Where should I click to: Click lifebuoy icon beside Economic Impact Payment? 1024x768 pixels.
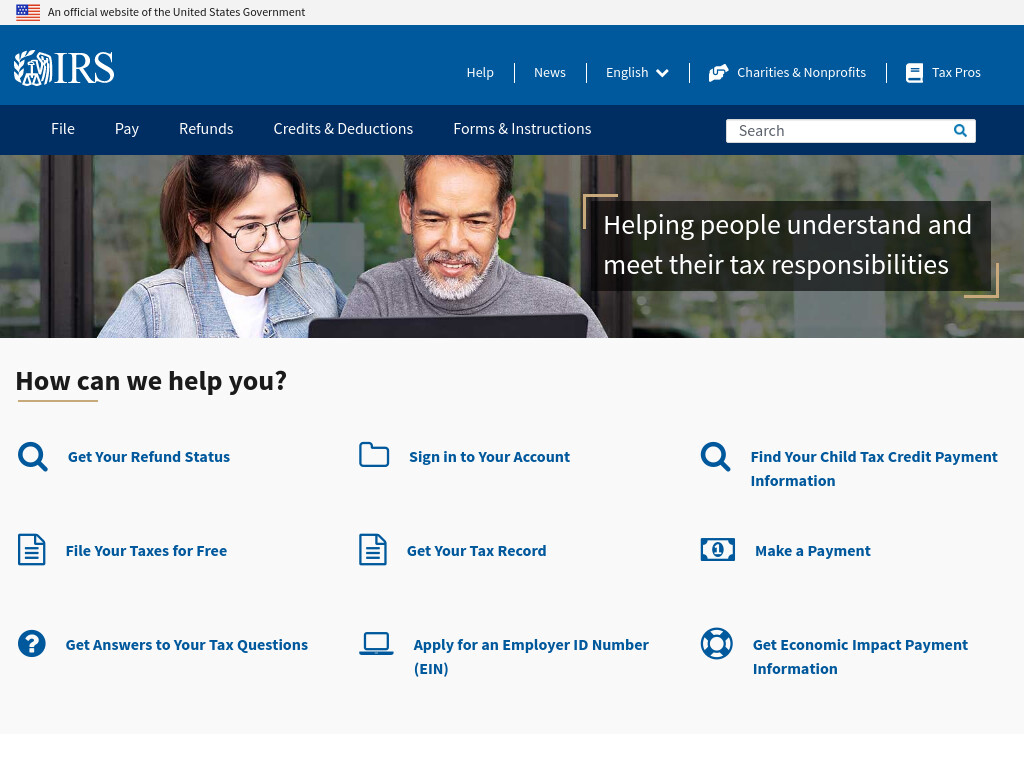[716, 643]
